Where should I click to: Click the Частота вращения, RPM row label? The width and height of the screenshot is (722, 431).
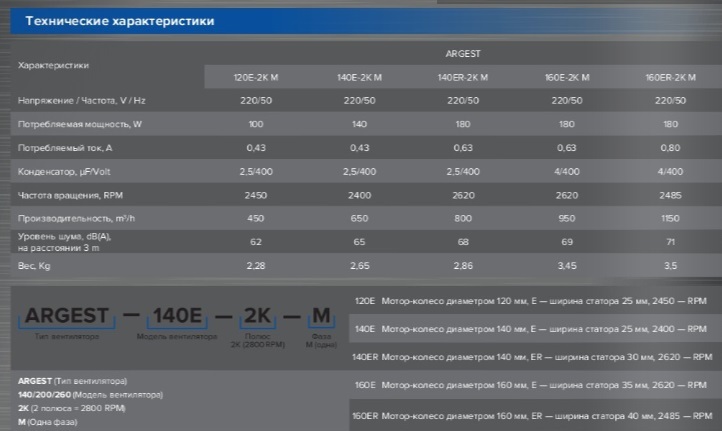(62, 194)
